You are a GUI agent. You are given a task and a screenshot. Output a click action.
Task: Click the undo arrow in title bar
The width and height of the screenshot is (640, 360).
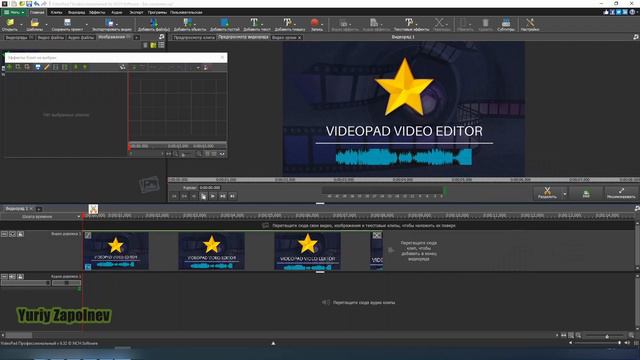(37, 4)
